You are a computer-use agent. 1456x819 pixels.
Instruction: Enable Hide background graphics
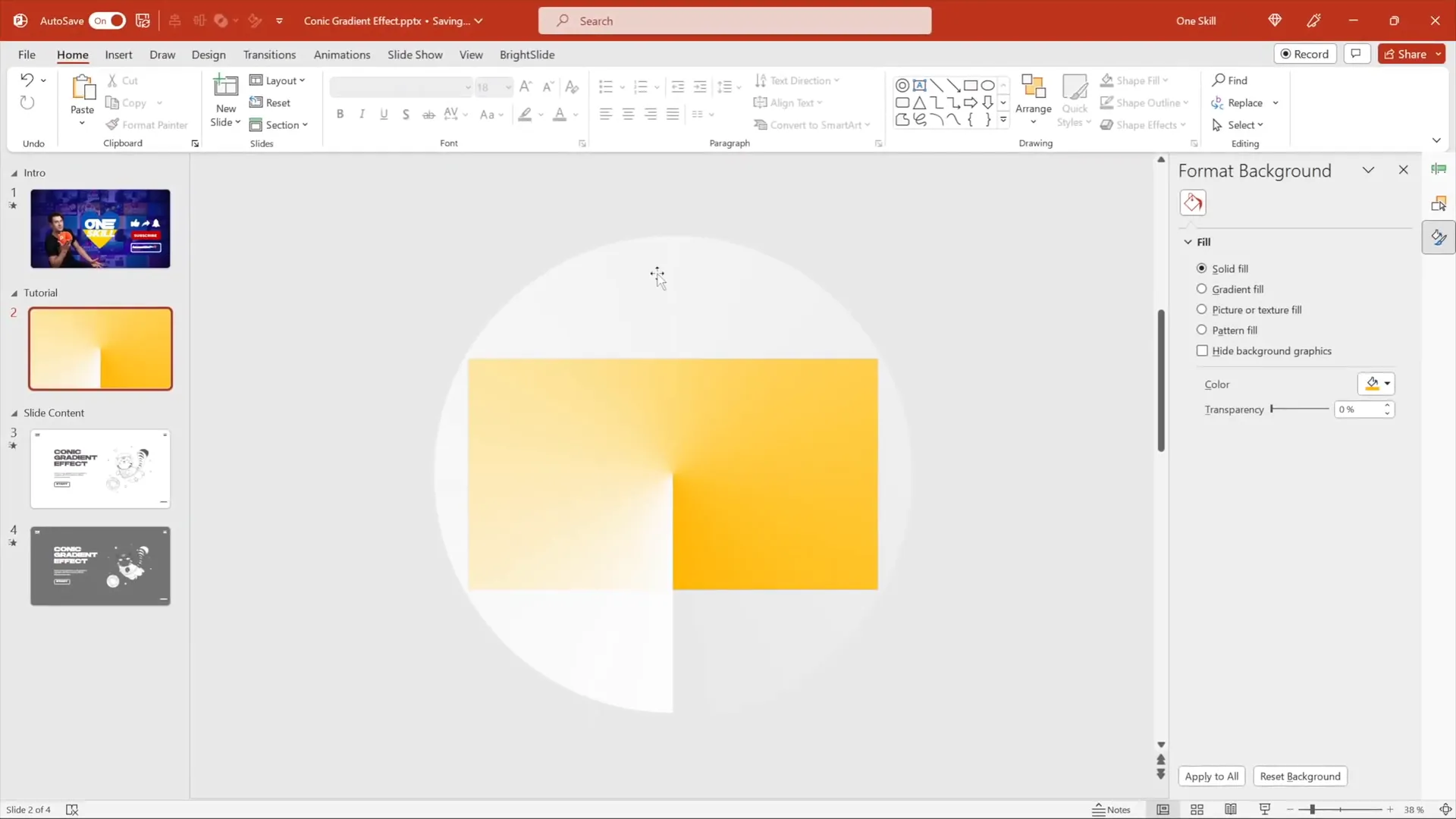click(1203, 350)
